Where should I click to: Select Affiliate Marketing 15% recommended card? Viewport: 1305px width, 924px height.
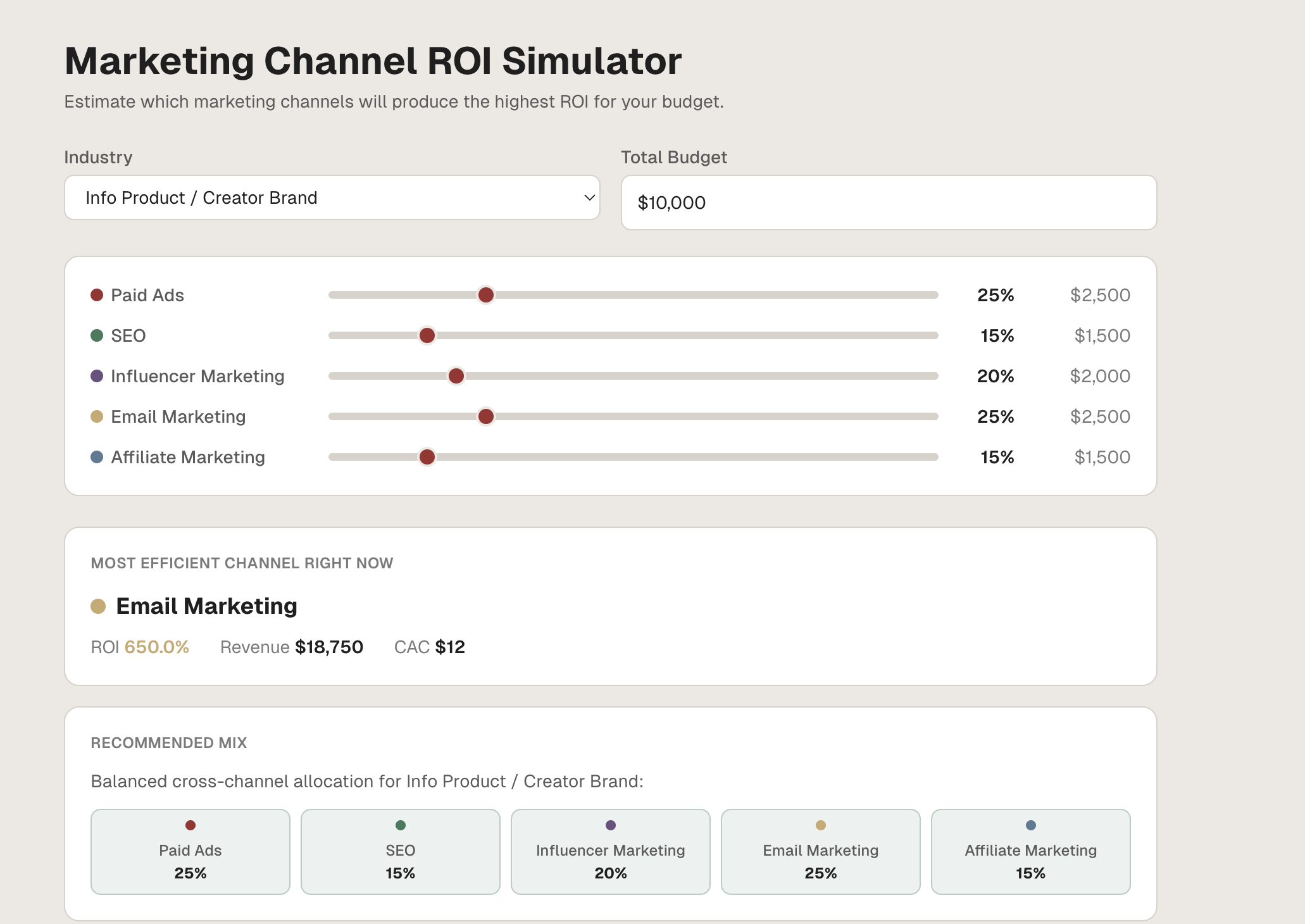[1031, 851]
